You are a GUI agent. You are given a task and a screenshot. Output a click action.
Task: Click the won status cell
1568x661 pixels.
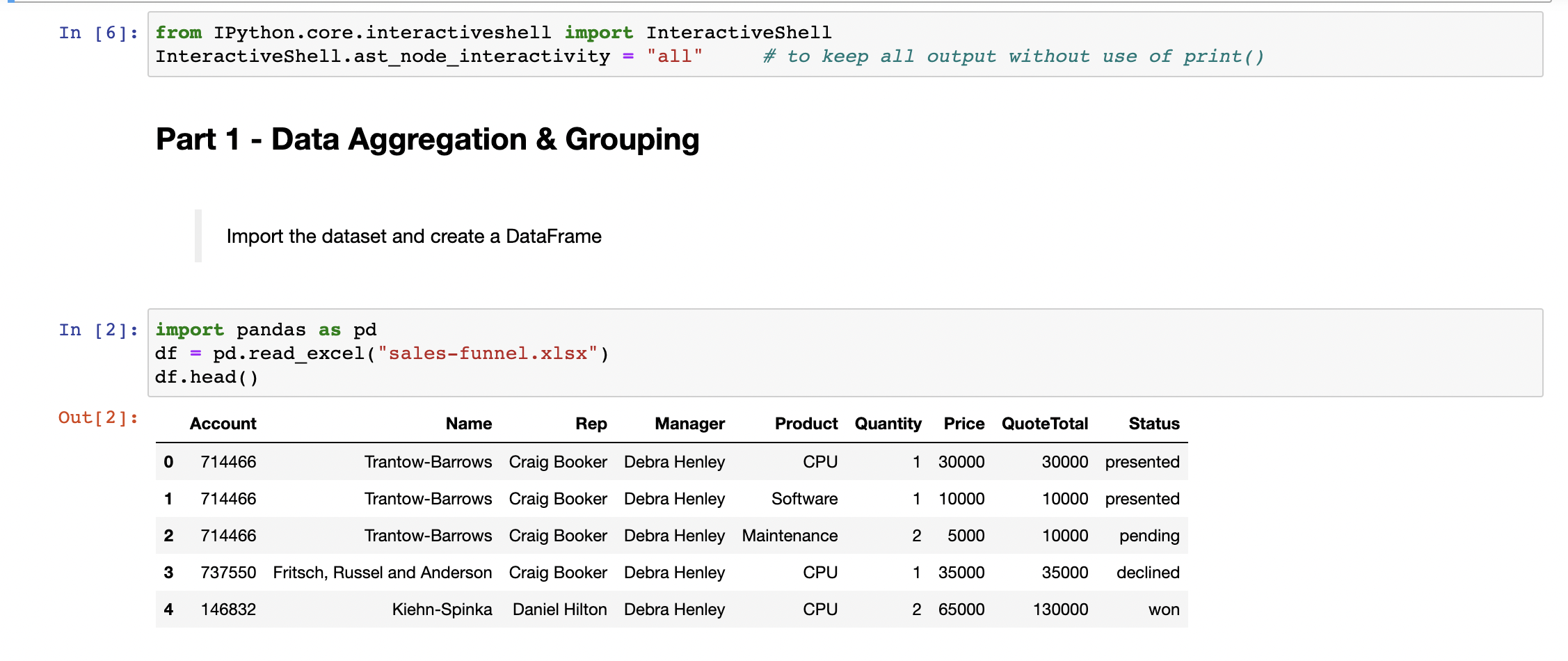pos(1163,609)
